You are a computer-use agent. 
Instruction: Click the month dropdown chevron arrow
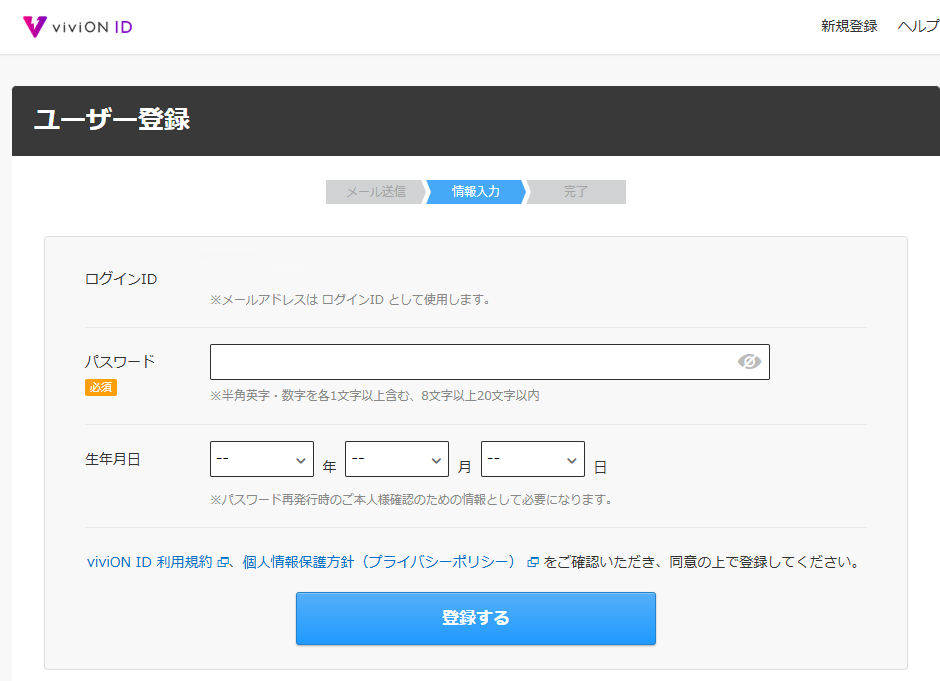point(436,460)
